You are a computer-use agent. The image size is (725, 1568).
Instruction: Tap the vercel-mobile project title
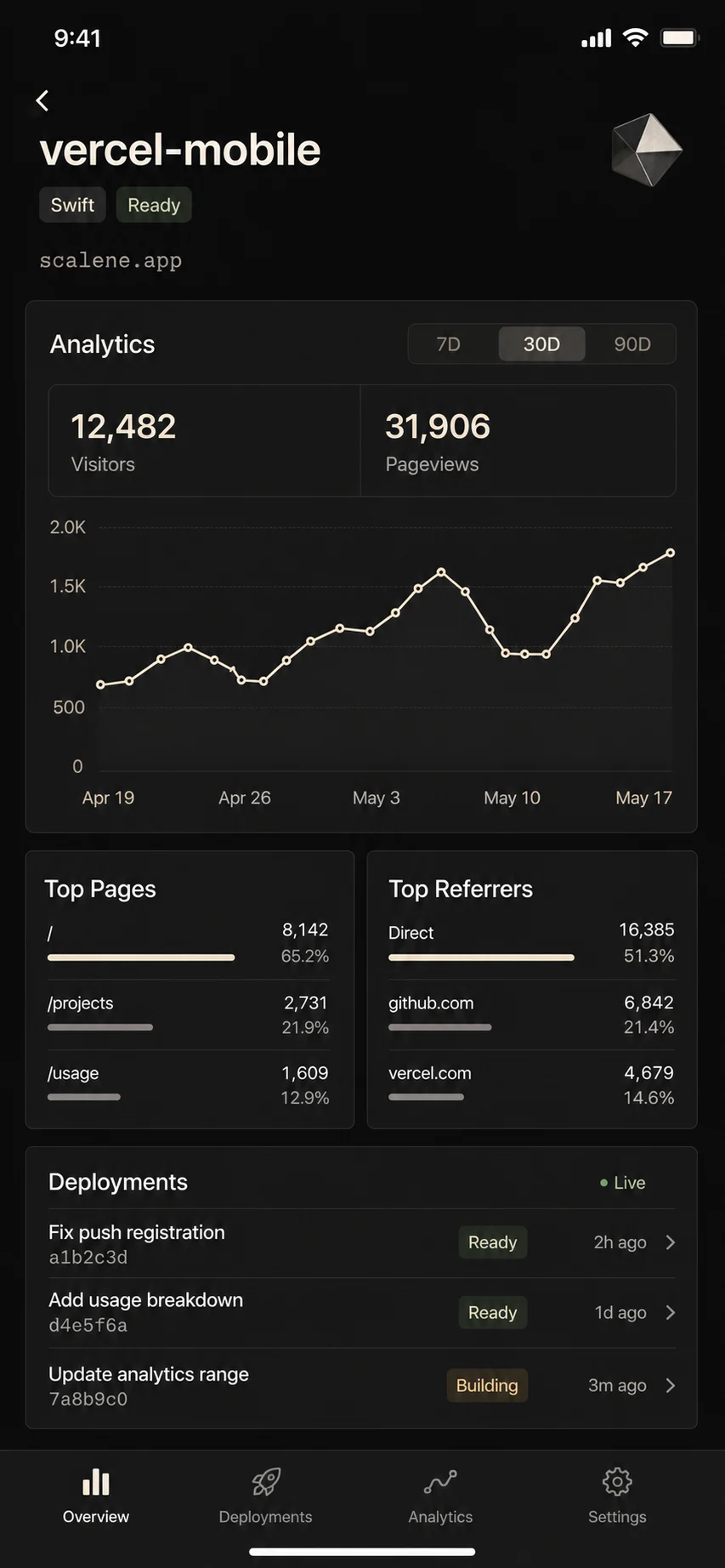pos(180,151)
